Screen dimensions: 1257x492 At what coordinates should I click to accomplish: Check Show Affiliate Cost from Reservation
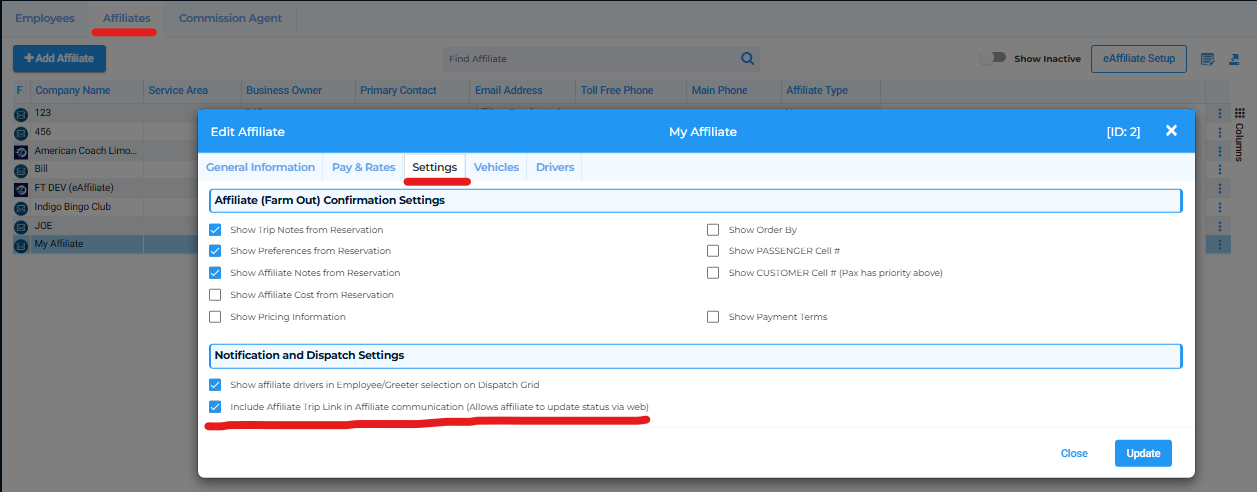(x=215, y=295)
